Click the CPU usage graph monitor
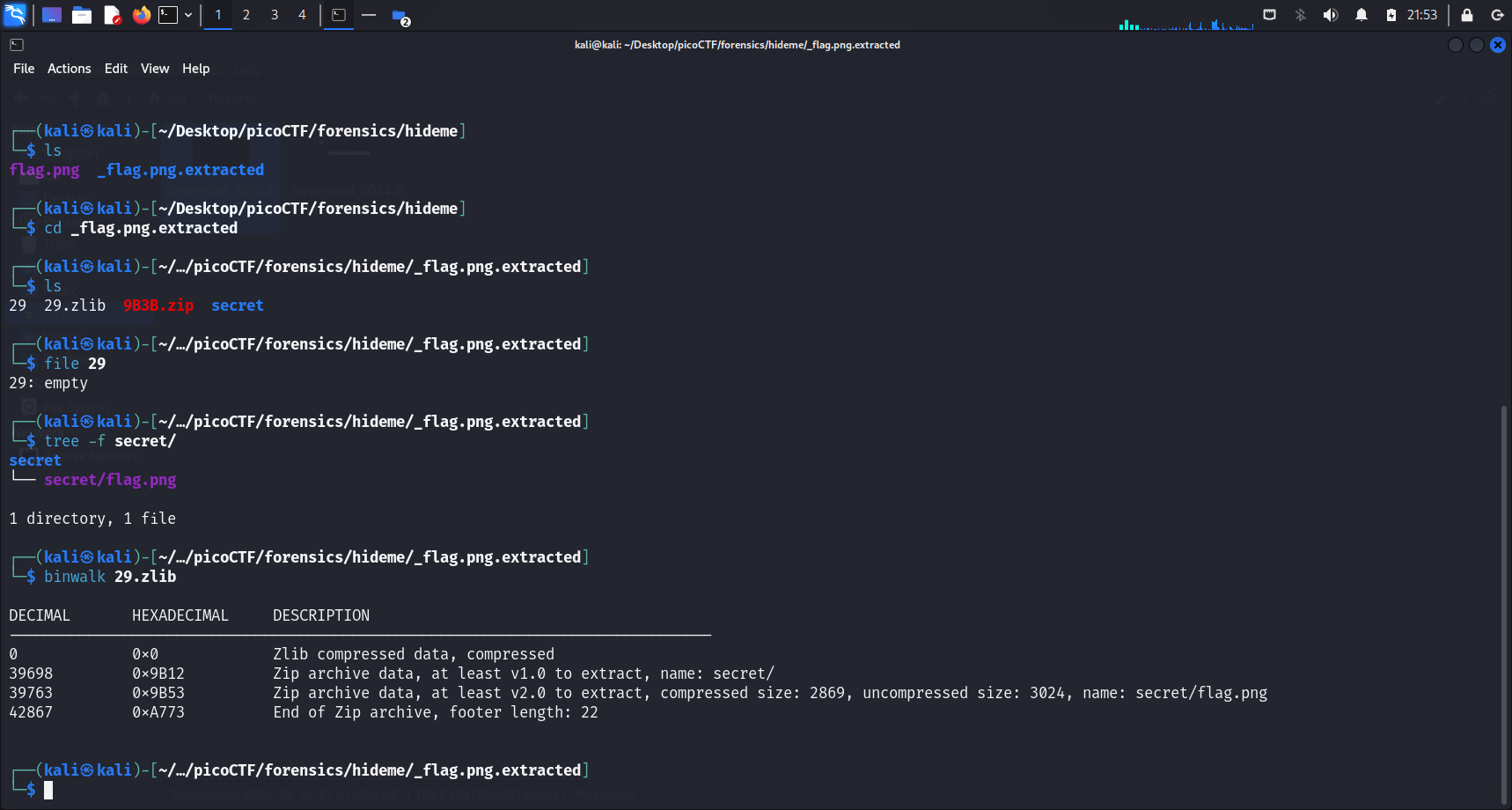This screenshot has height=810, width=1512. pyautogui.click(x=1185, y=22)
